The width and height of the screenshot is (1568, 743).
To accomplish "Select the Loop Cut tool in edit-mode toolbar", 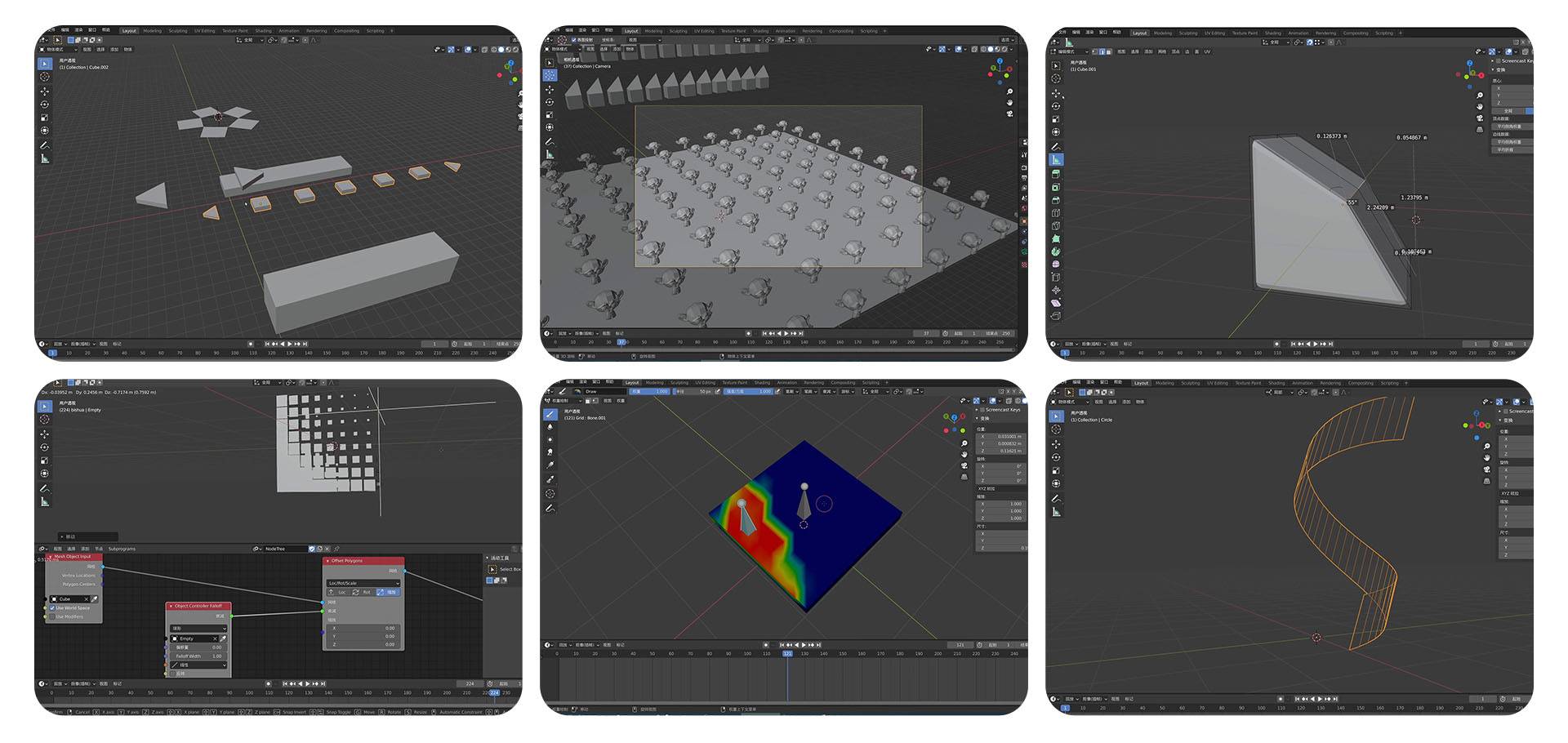I will click(1056, 213).
